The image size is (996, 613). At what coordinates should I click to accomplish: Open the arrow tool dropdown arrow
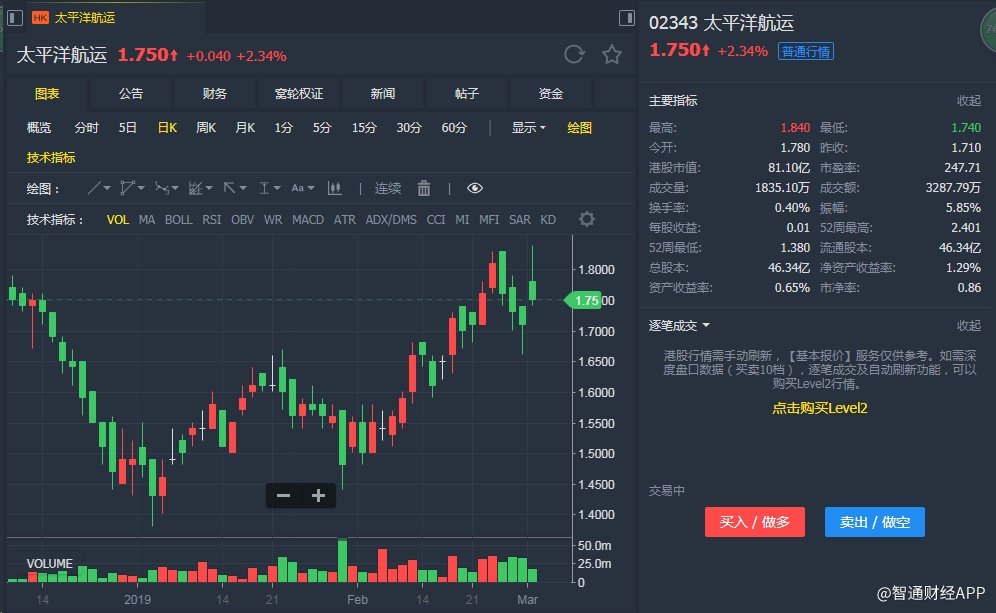click(x=243, y=188)
